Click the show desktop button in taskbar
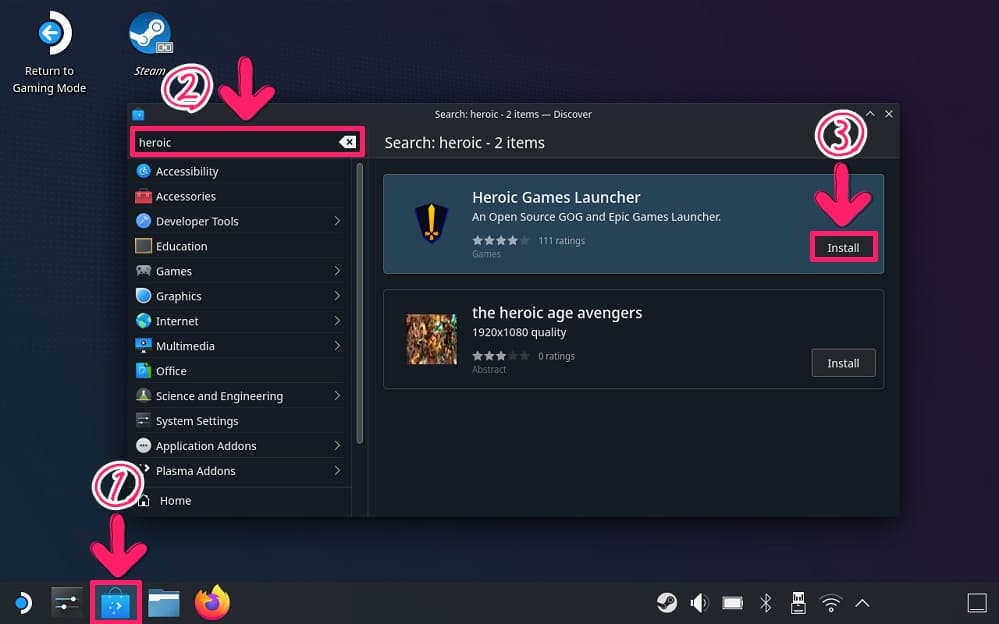 977,602
